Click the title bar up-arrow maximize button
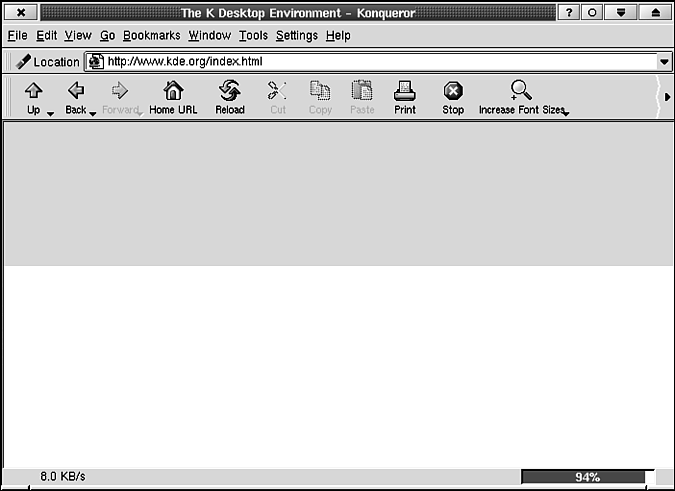 coord(655,12)
